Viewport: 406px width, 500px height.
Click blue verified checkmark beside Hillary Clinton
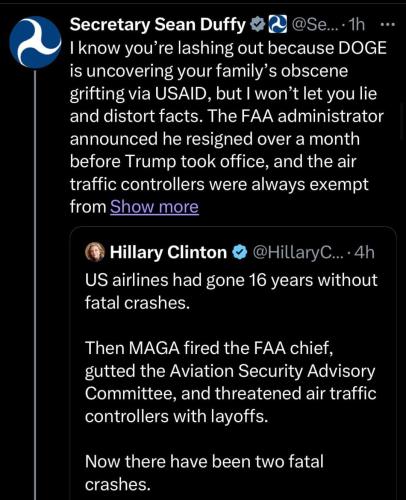click(240, 253)
